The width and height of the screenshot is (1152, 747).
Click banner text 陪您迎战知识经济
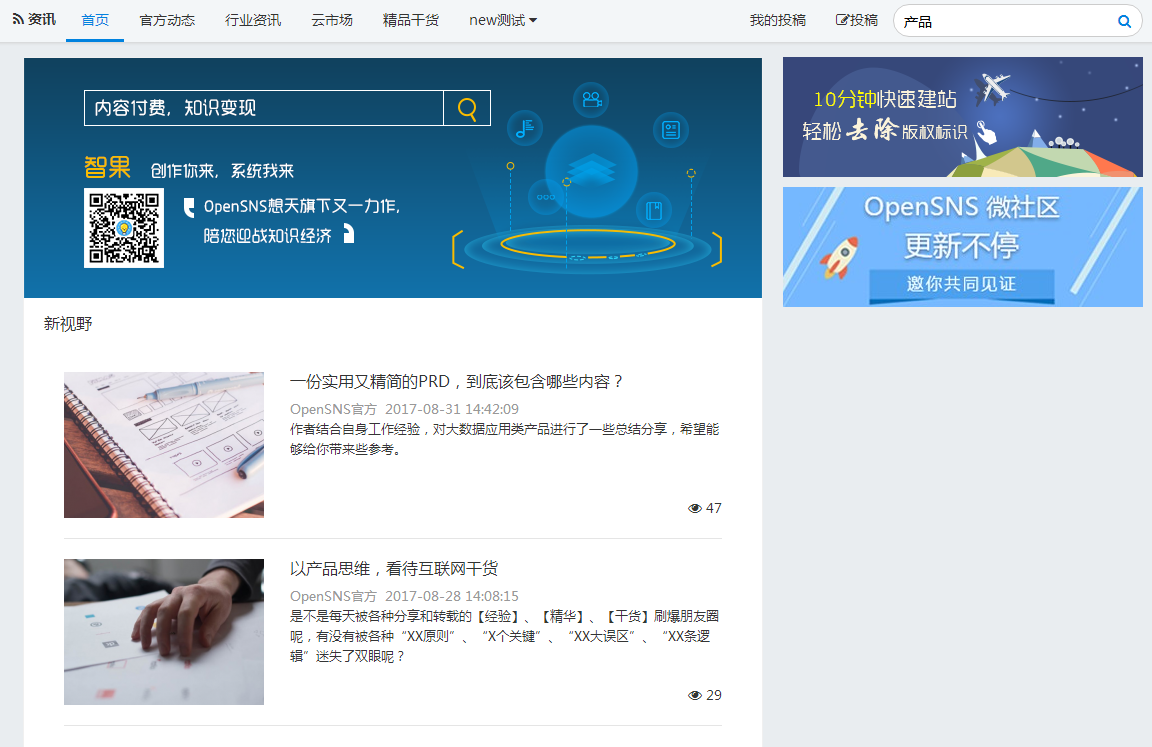pyautogui.click(x=267, y=236)
